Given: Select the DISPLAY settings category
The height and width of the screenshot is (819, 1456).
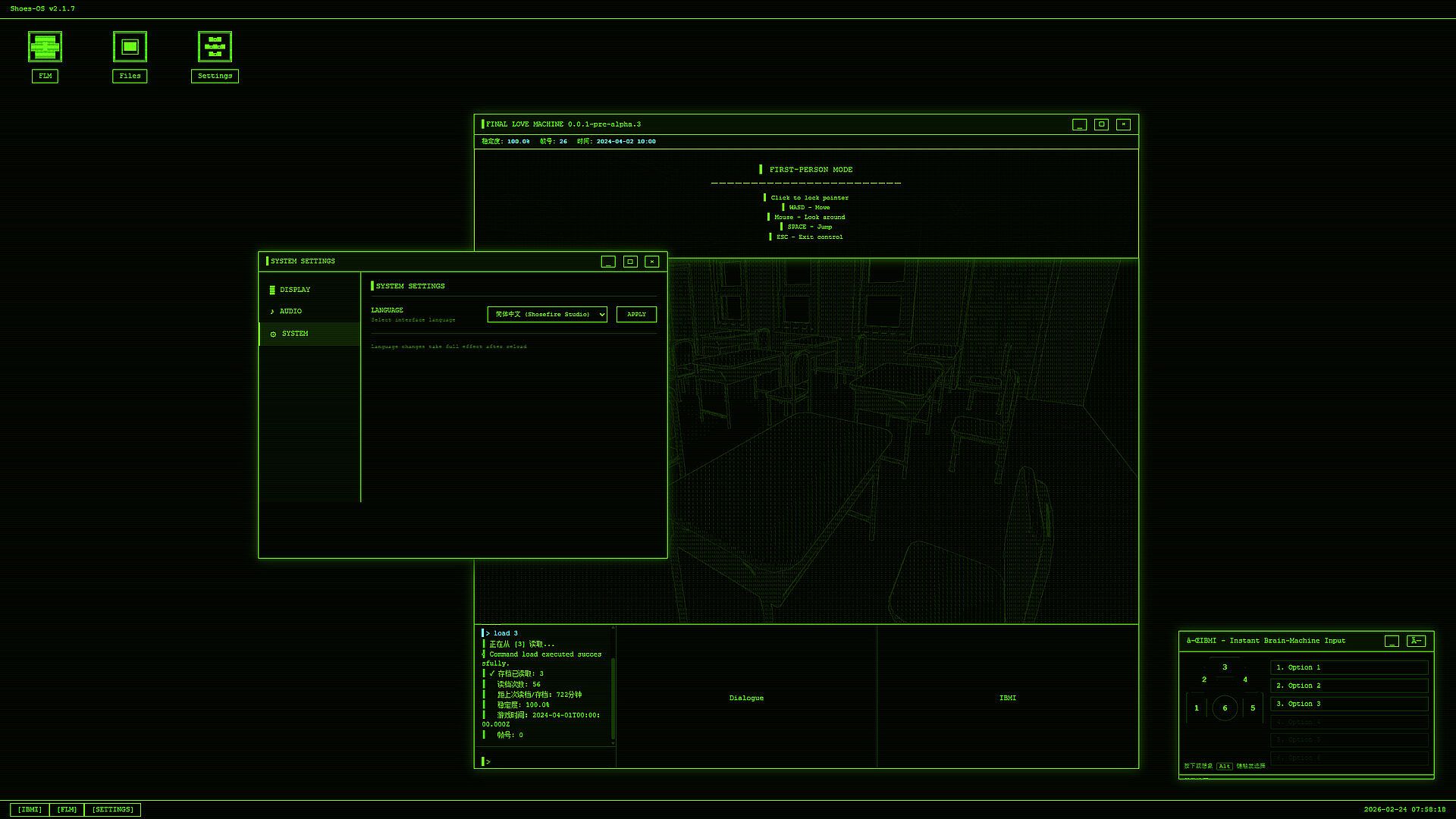Looking at the screenshot, I should pyautogui.click(x=295, y=290).
